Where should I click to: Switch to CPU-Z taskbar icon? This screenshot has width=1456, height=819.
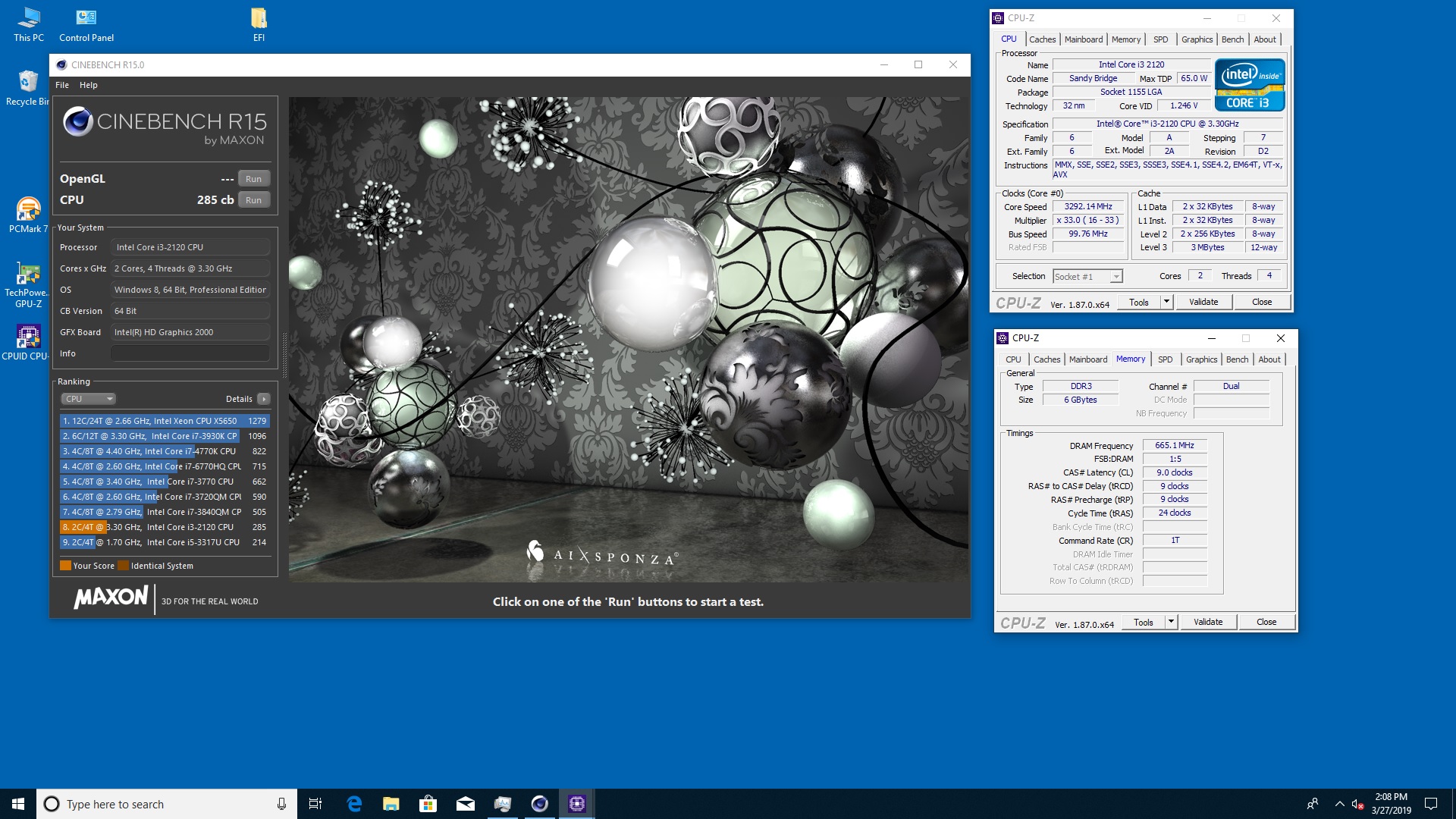pos(577,804)
